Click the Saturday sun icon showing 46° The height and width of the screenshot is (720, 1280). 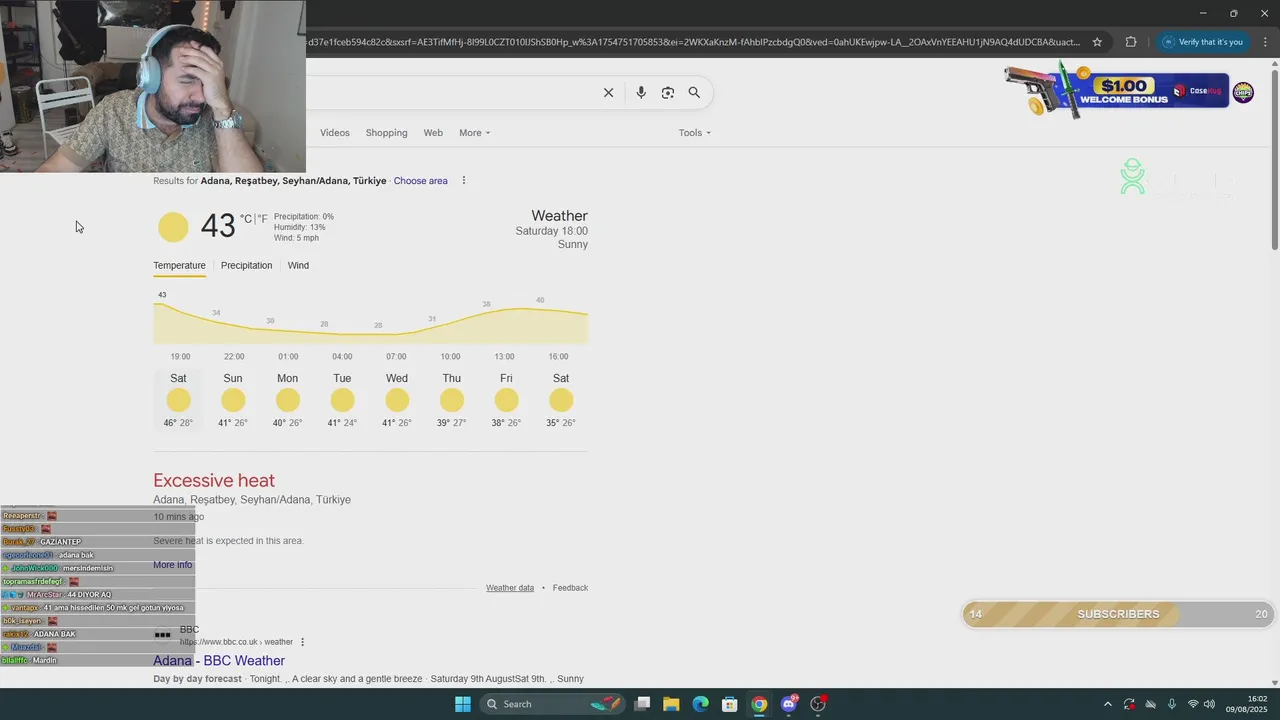[178, 400]
